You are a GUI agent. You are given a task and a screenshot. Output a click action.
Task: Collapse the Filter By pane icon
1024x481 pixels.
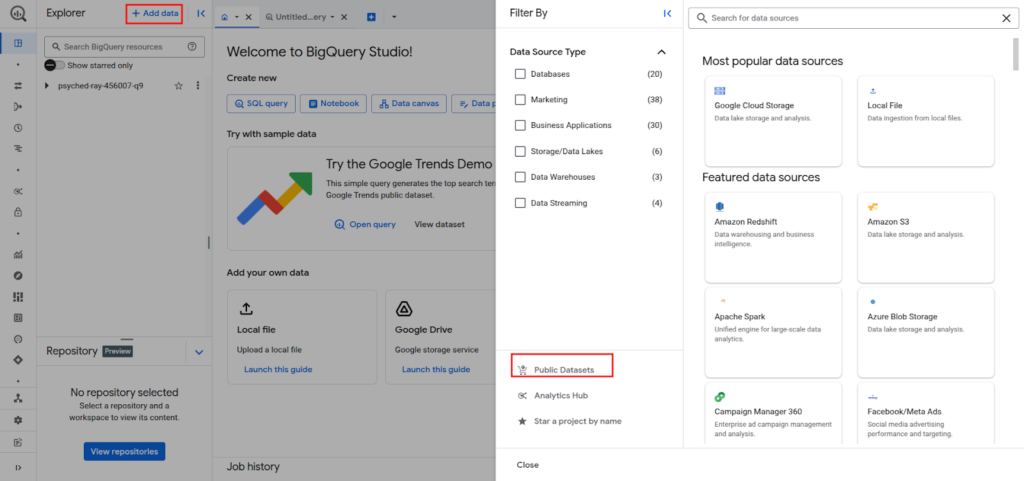pyautogui.click(x=667, y=13)
